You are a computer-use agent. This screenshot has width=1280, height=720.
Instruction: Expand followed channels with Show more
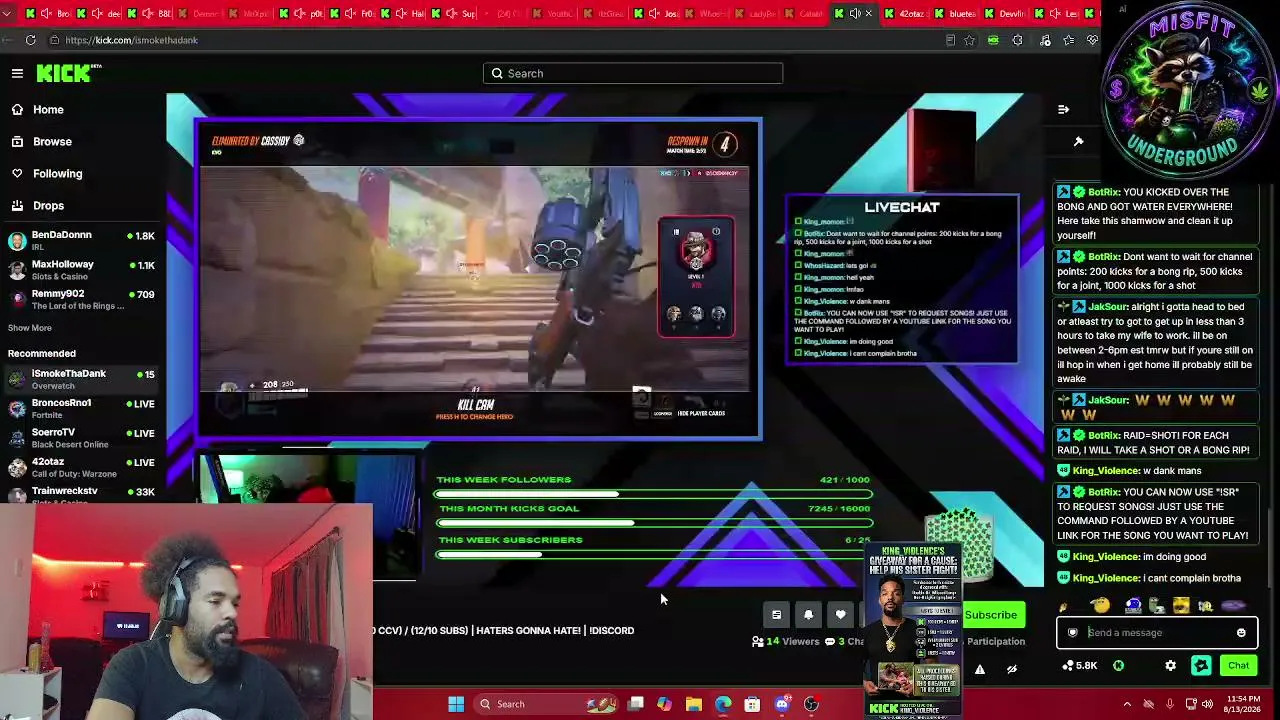point(30,328)
